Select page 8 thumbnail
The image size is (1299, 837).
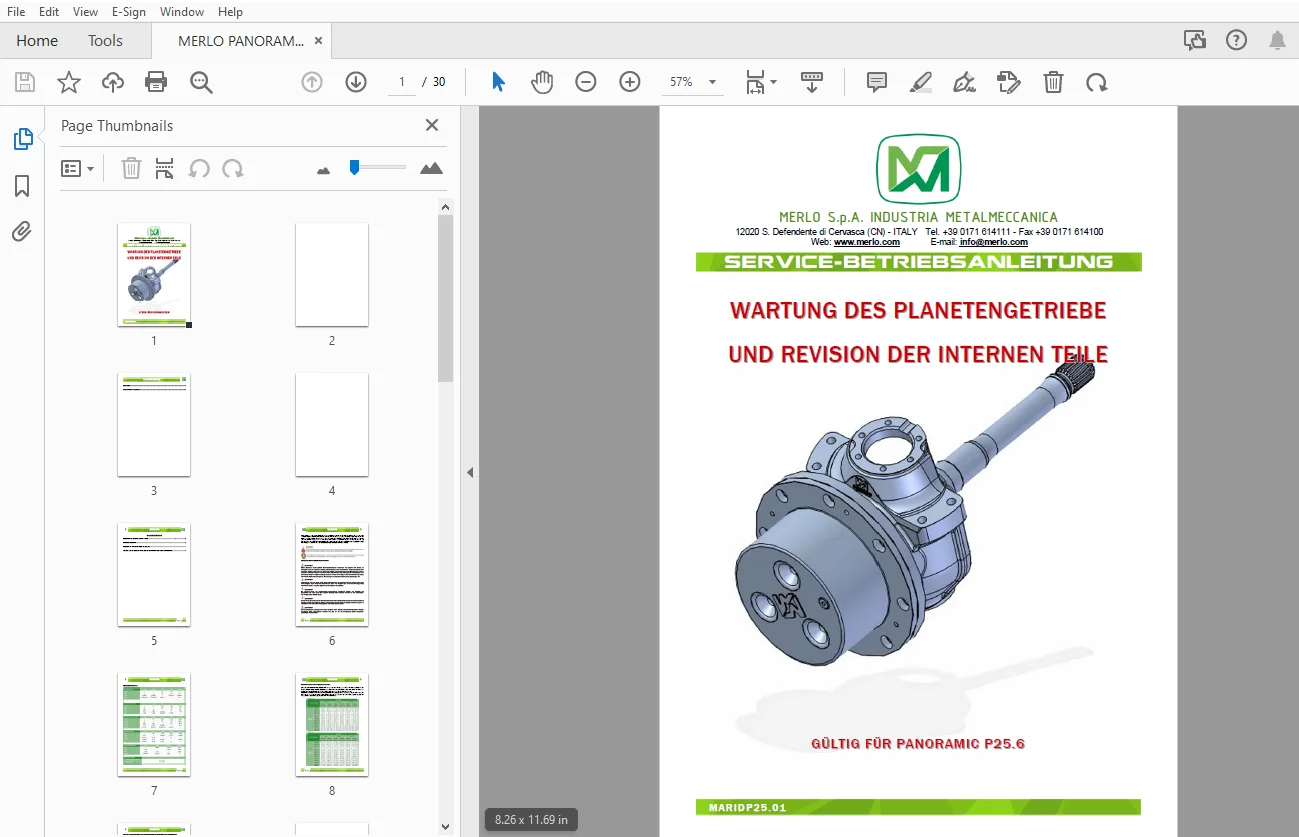pos(332,725)
